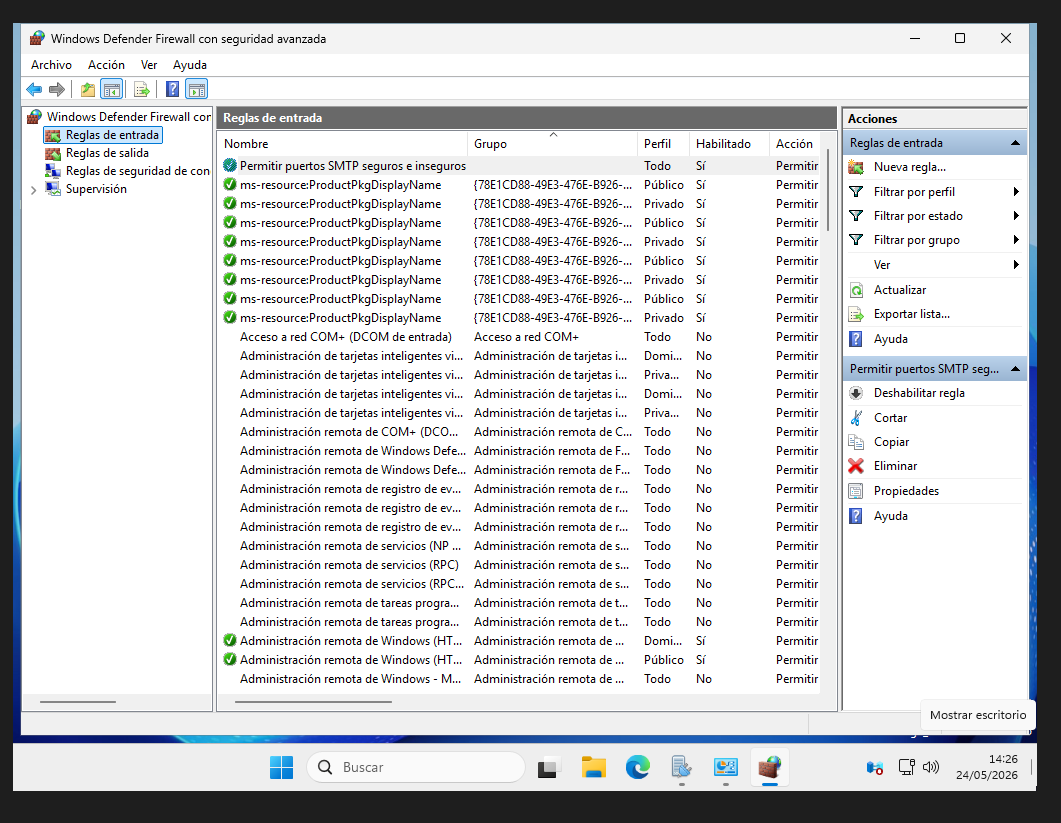Click the blue Help toolbar icon

coord(173,89)
